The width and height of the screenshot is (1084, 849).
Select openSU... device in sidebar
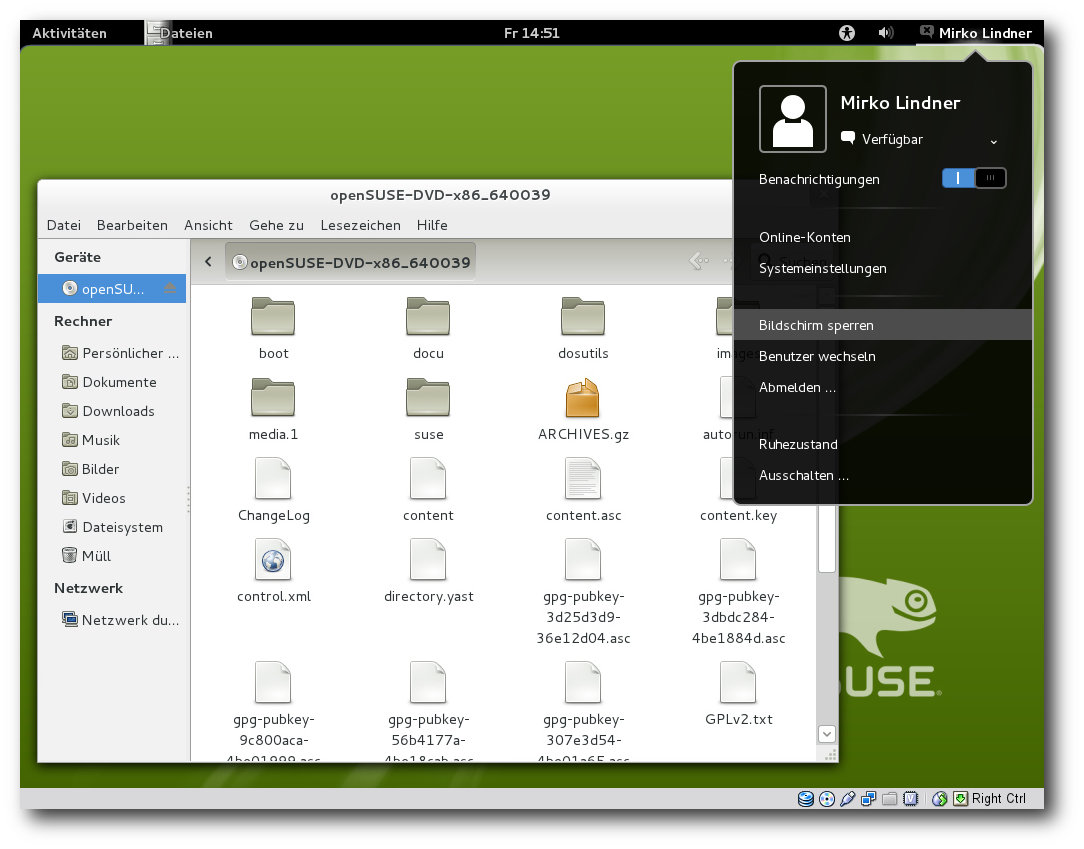[112, 288]
